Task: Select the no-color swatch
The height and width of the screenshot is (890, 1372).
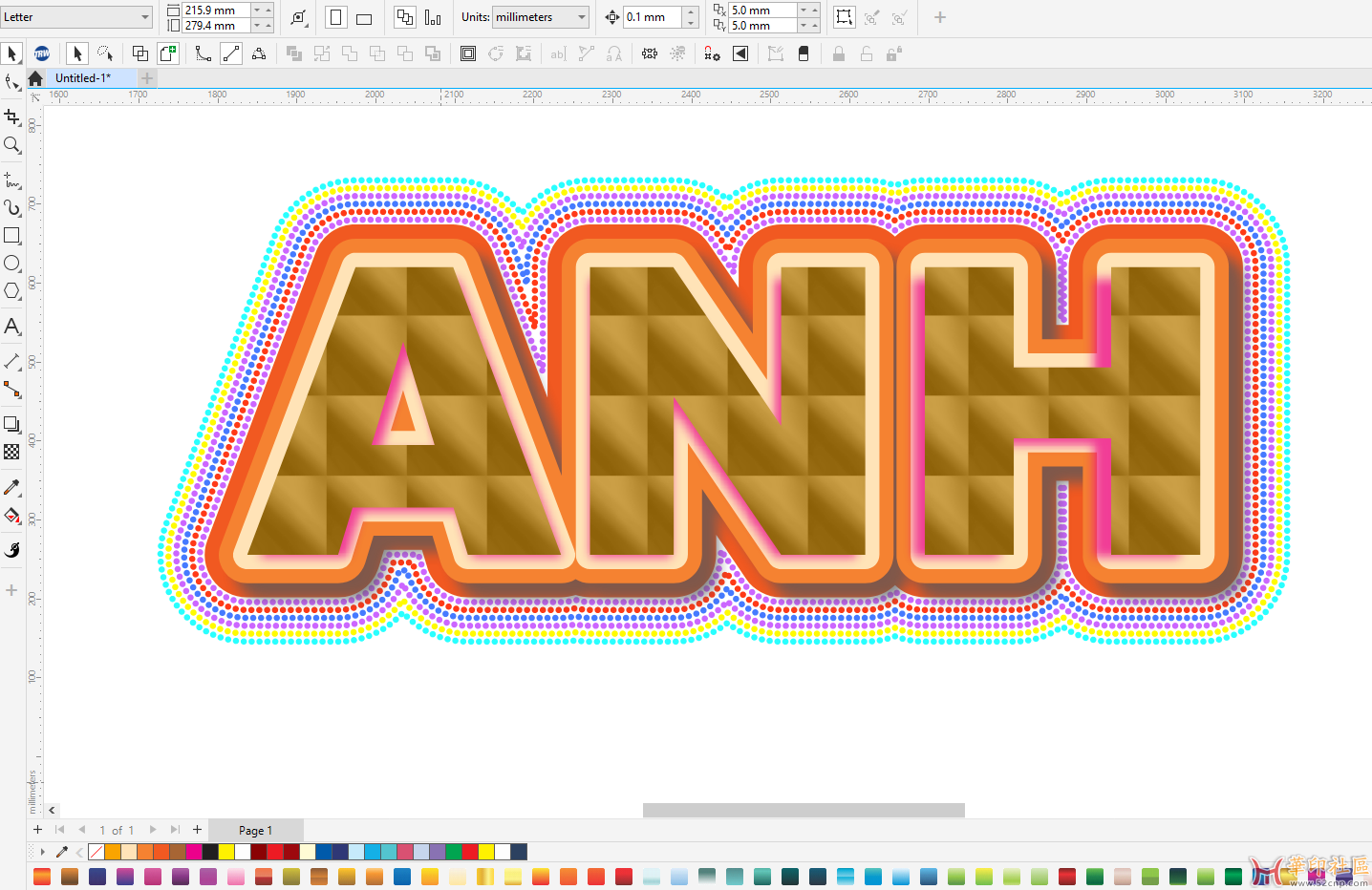Action: 96,852
